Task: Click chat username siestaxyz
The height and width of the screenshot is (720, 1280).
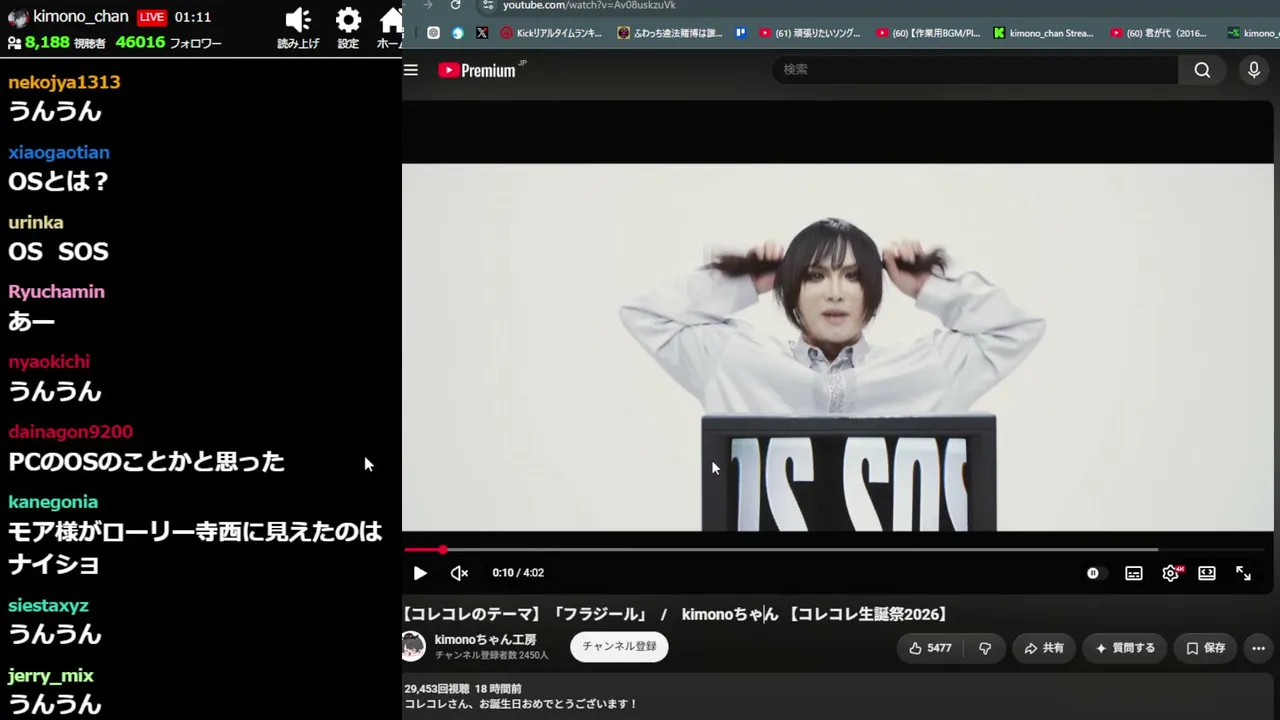Action: [x=48, y=606]
